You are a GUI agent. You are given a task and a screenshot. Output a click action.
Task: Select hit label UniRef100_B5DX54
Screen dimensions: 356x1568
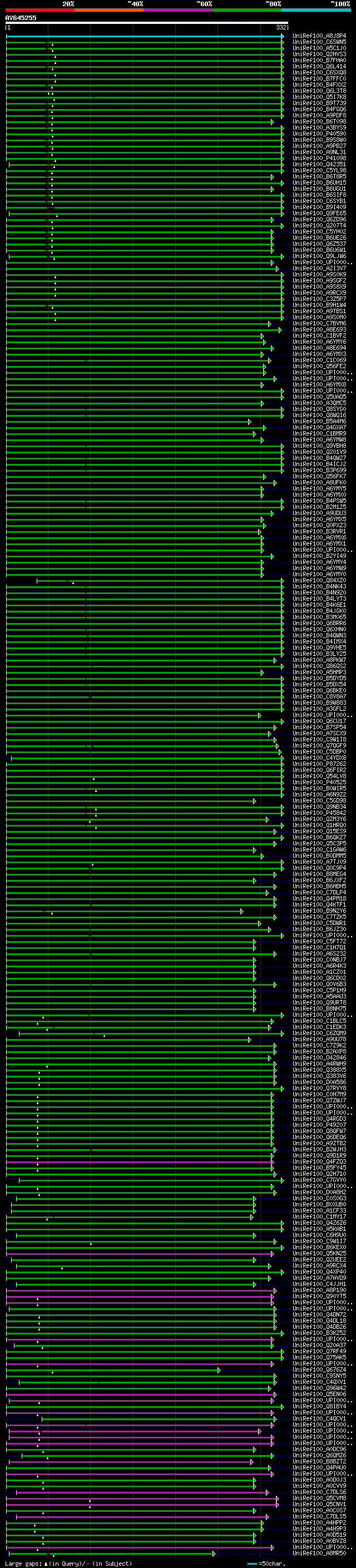click(x=319, y=684)
